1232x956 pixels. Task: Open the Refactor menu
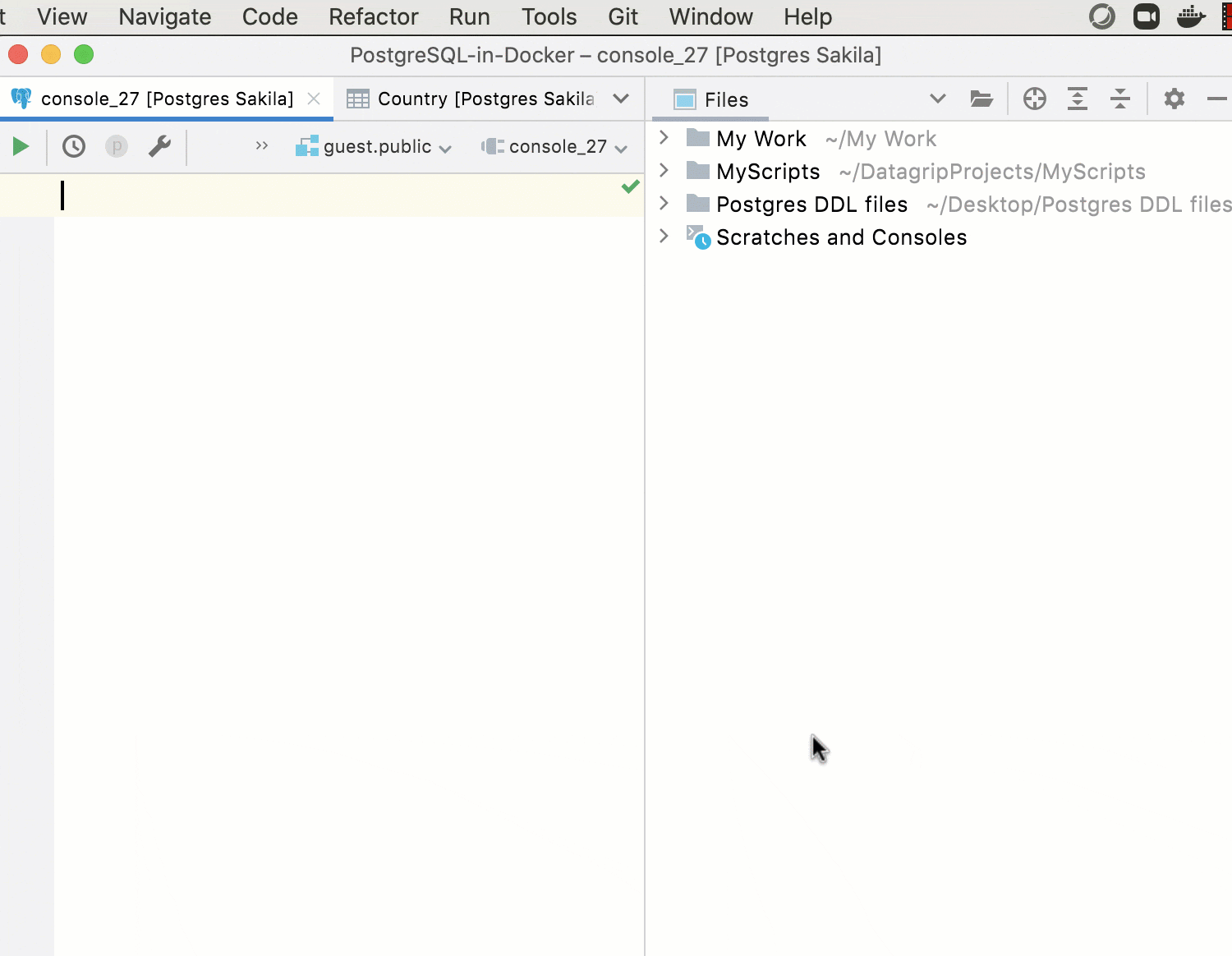tap(373, 16)
